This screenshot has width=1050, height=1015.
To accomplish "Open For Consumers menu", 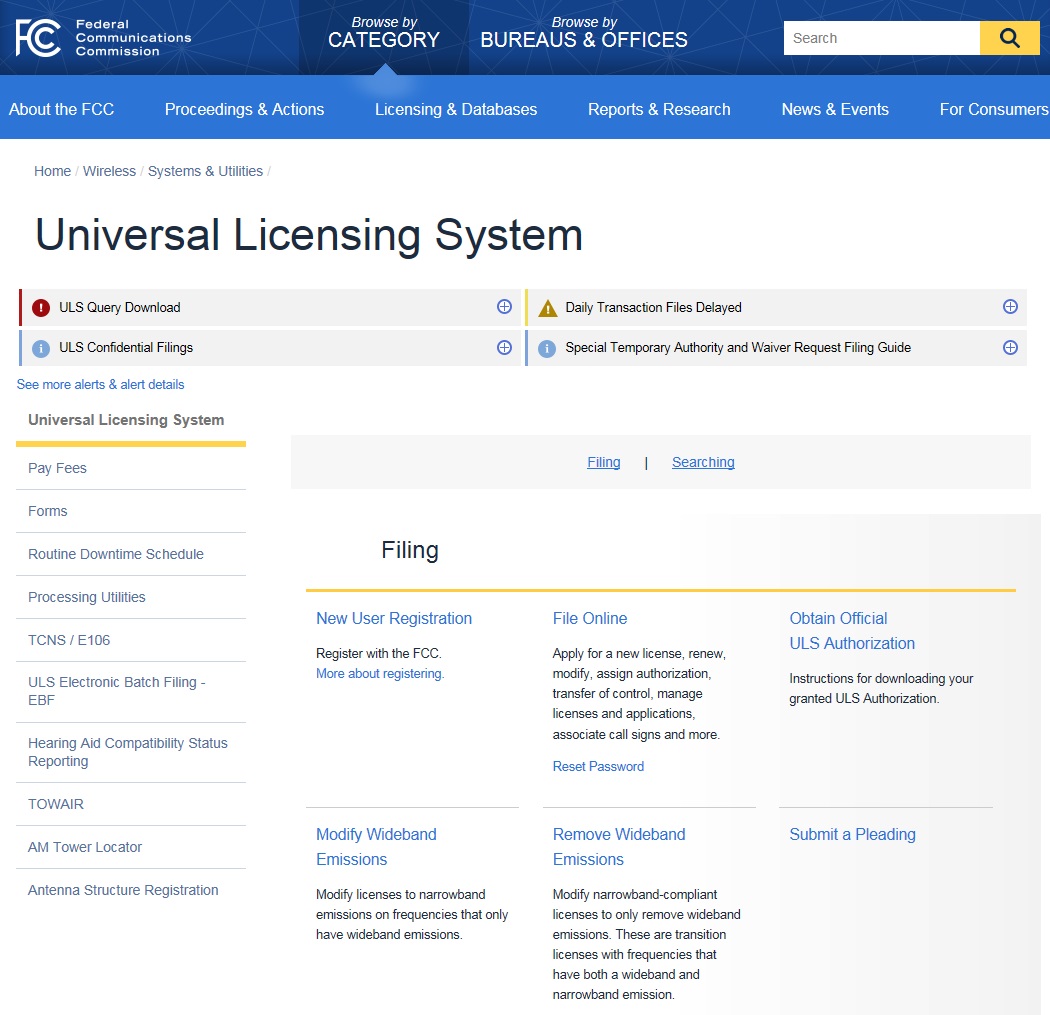I will 994,109.
